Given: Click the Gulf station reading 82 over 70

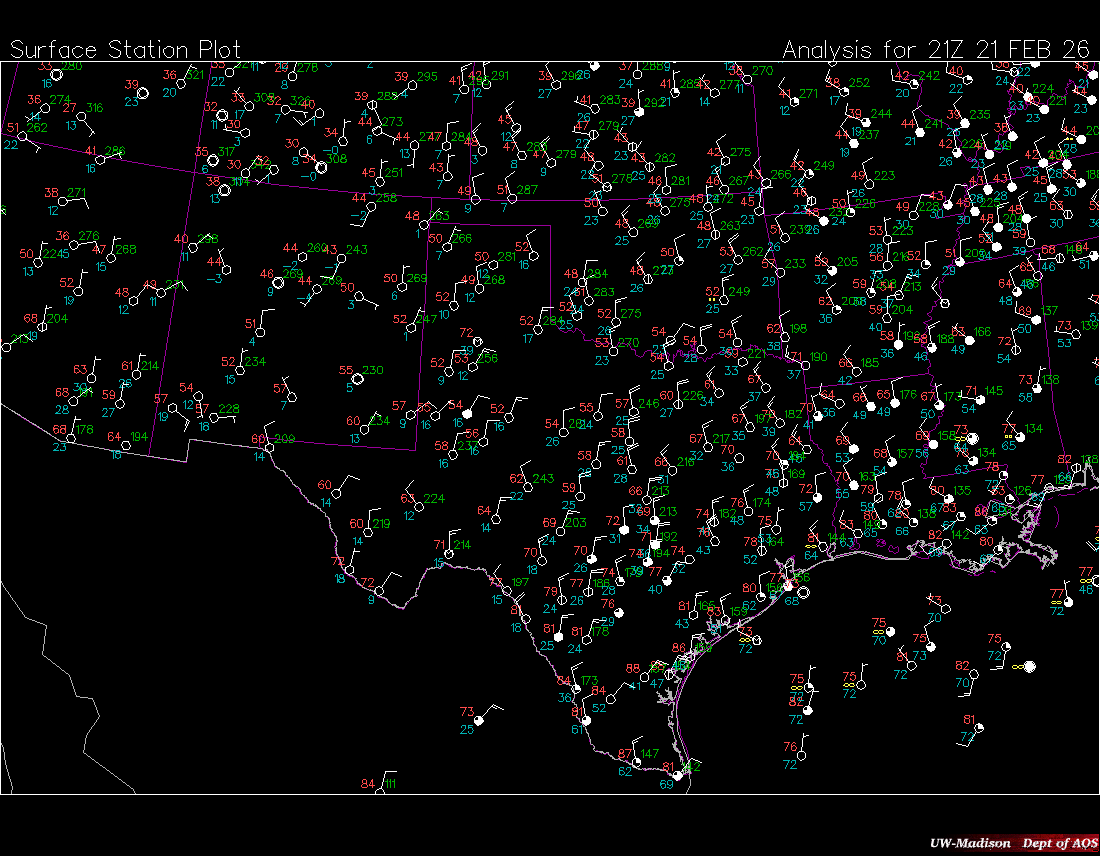Looking at the screenshot, I should pyautogui.click(x=974, y=673).
